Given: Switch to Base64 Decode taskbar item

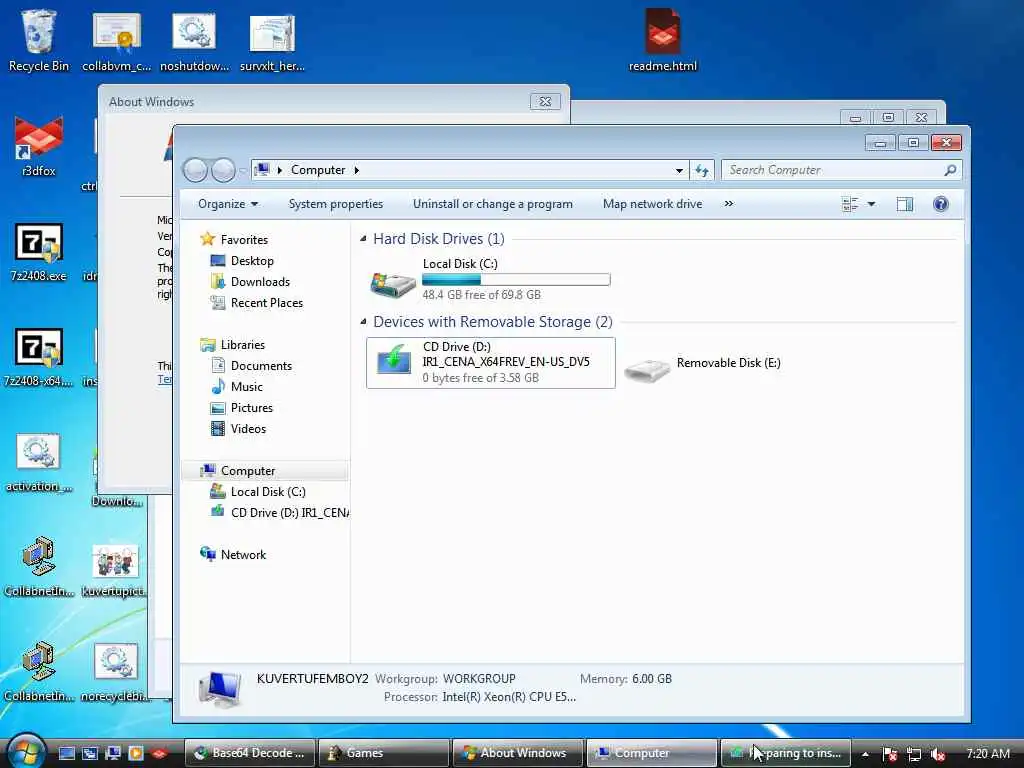Looking at the screenshot, I should point(250,753).
